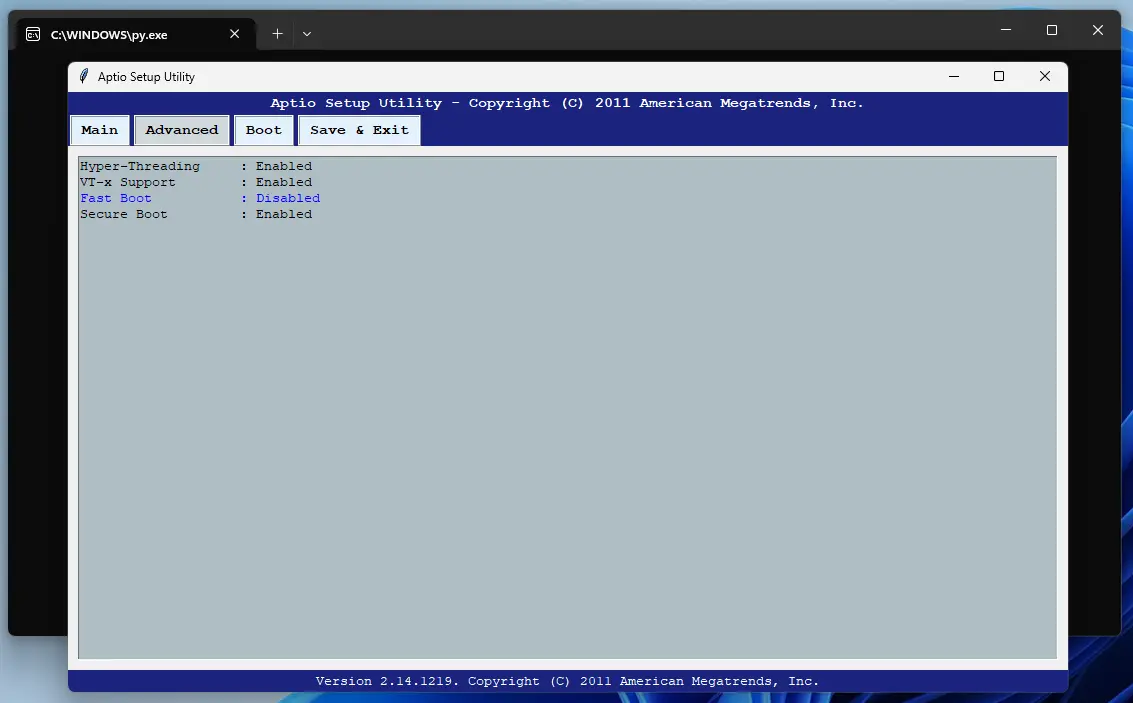Maximize the Aptio Setup Utility window
1133x703 pixels.
pyautogui.click(x=999, y=76)
